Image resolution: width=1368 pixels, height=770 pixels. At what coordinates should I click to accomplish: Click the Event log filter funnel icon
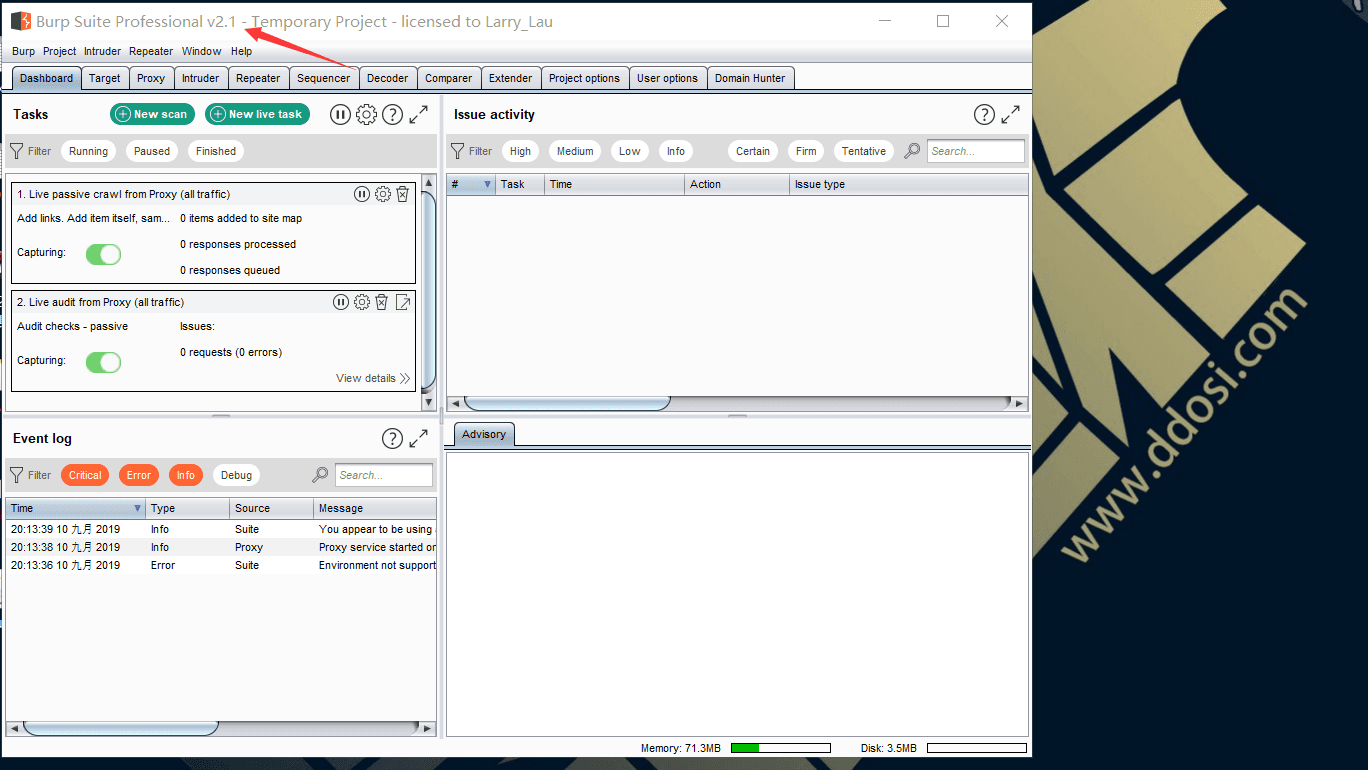tap(17, 475)
